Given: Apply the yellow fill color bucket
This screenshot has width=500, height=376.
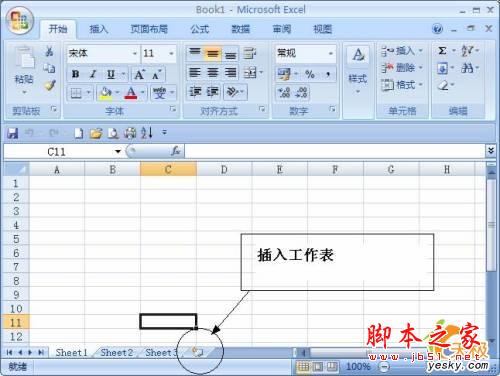Looking at the screenshot, I should click(x=106, y=92).
